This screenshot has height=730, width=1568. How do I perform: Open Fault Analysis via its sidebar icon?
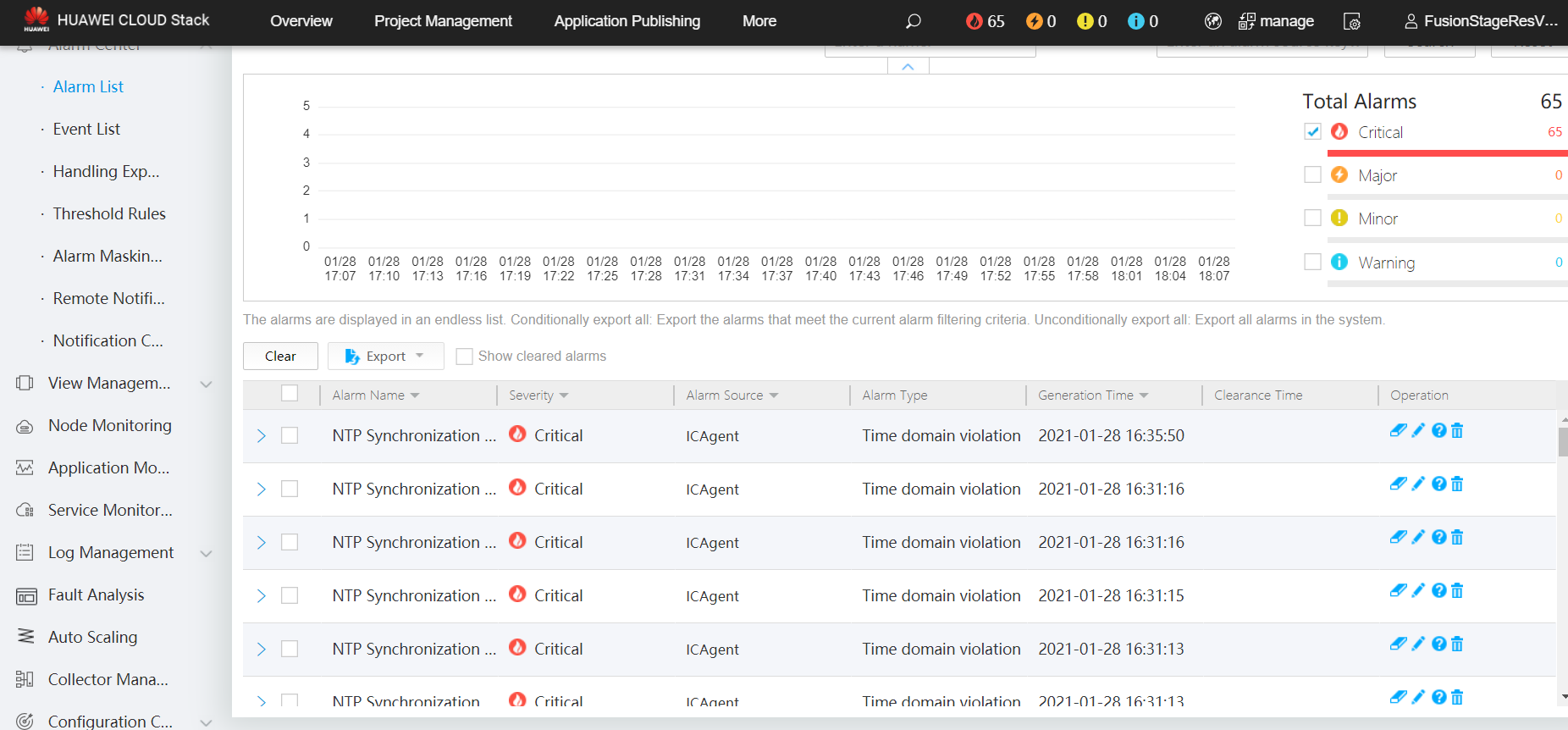point(26,596)
